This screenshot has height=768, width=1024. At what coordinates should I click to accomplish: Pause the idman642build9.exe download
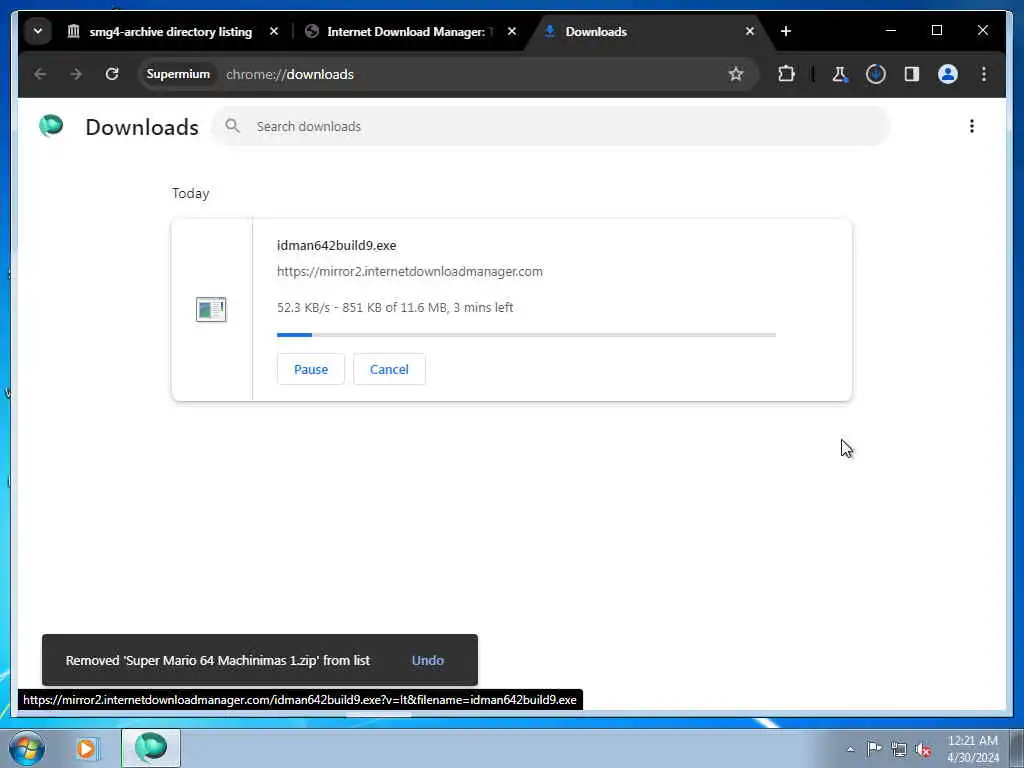[311, 370]
